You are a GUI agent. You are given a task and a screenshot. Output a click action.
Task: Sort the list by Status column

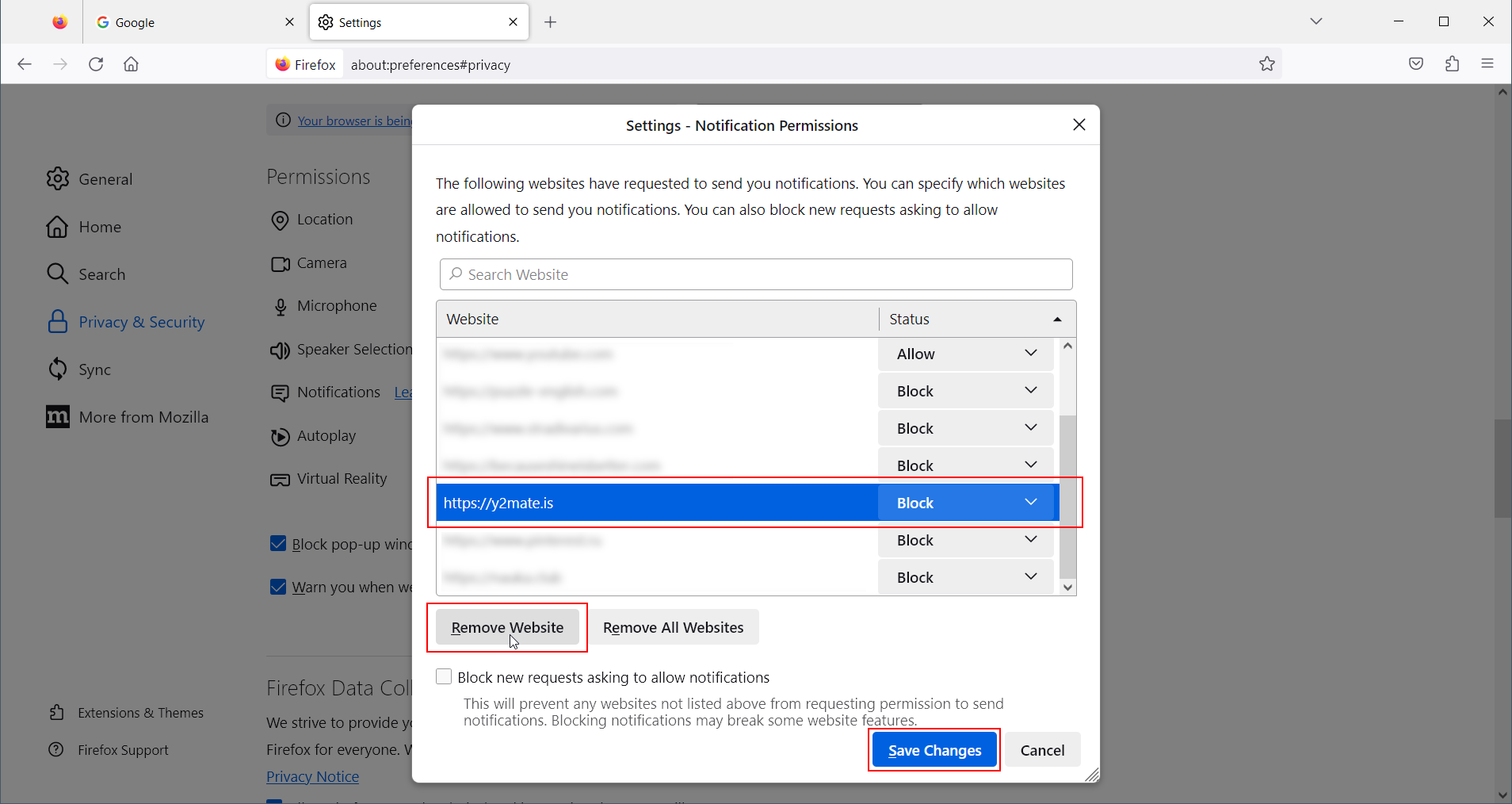[x=975, y=319]
